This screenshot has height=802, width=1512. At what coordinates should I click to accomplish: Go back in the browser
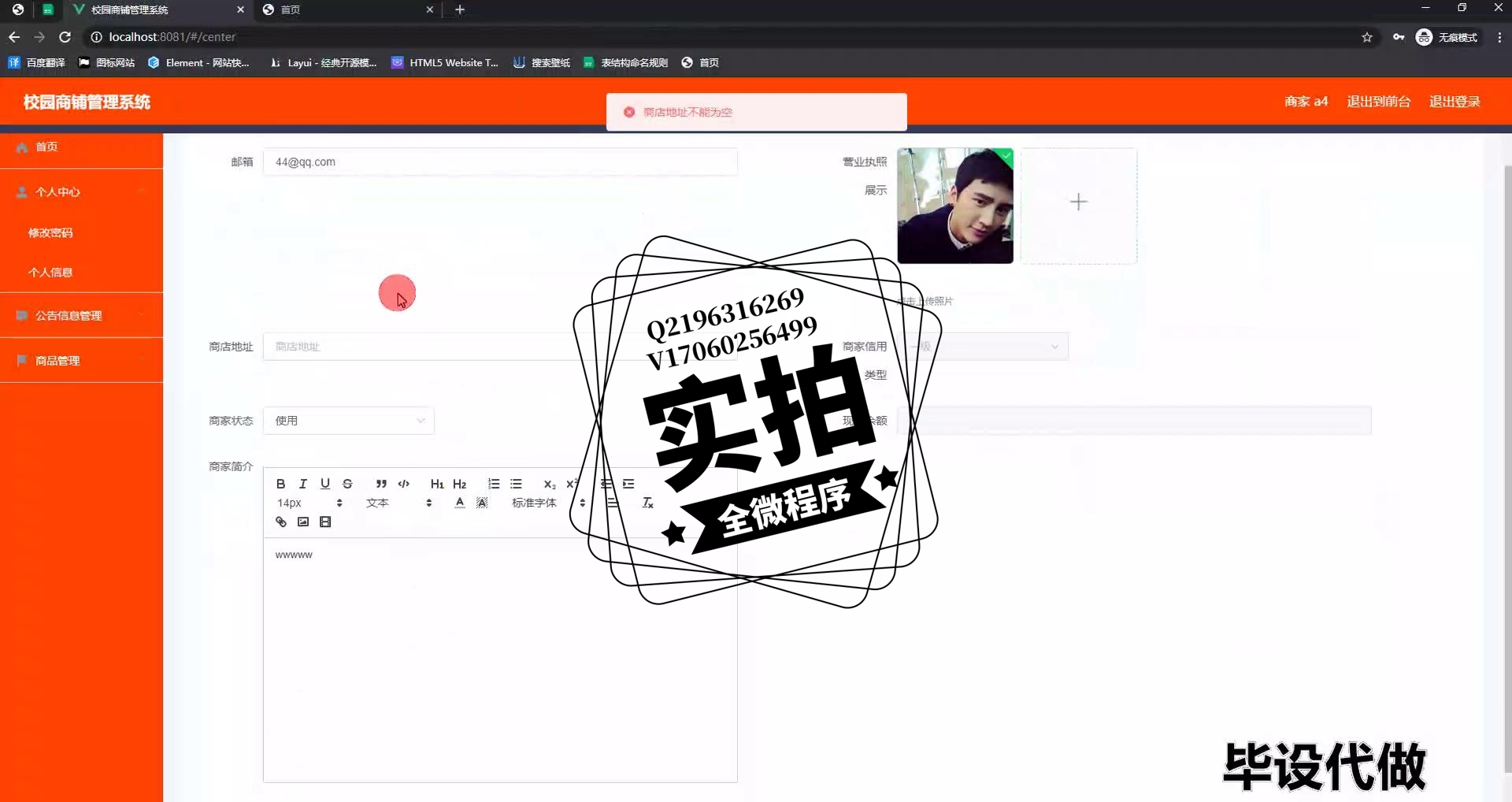(14, 37)
